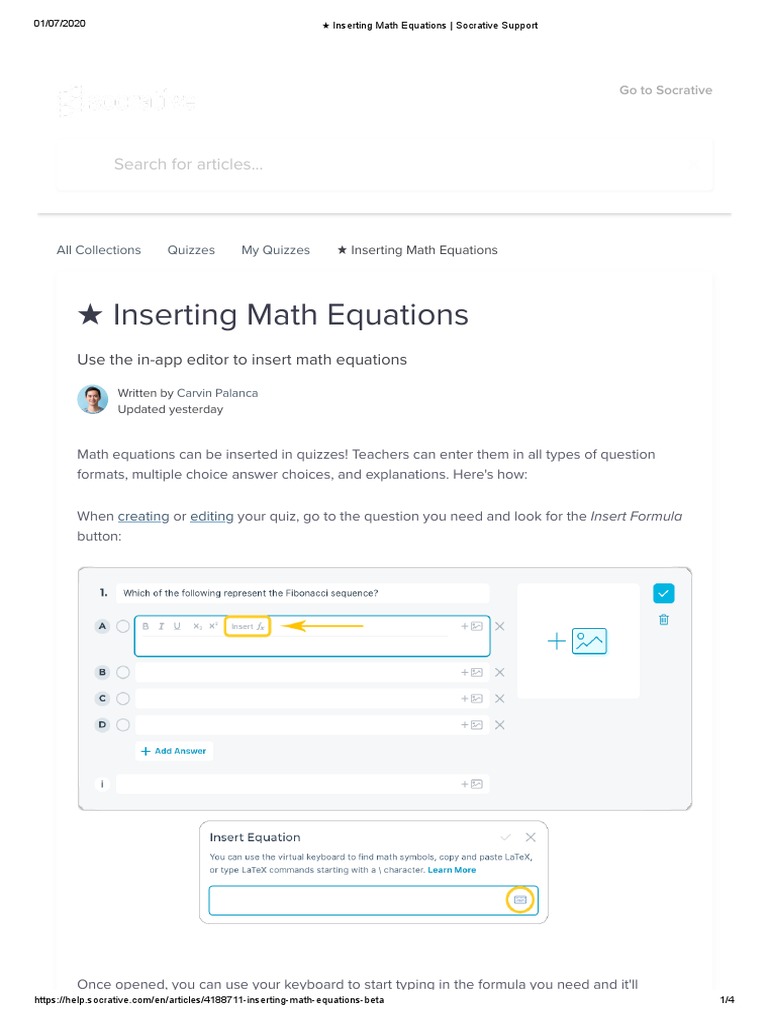Choose the answer D radio button
This screenshot has width=768, height=1024.
click(123, 725)
